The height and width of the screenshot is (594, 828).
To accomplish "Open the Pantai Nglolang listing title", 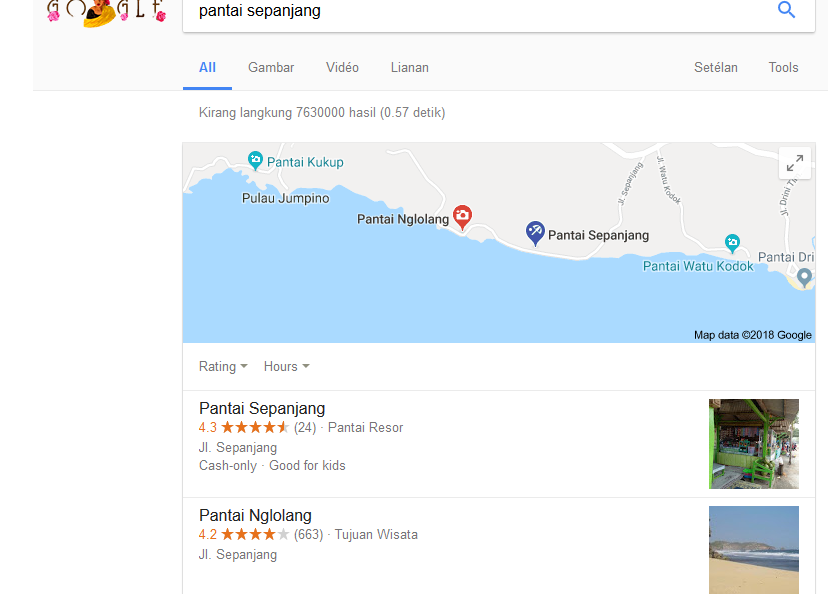I will (255, 515).
